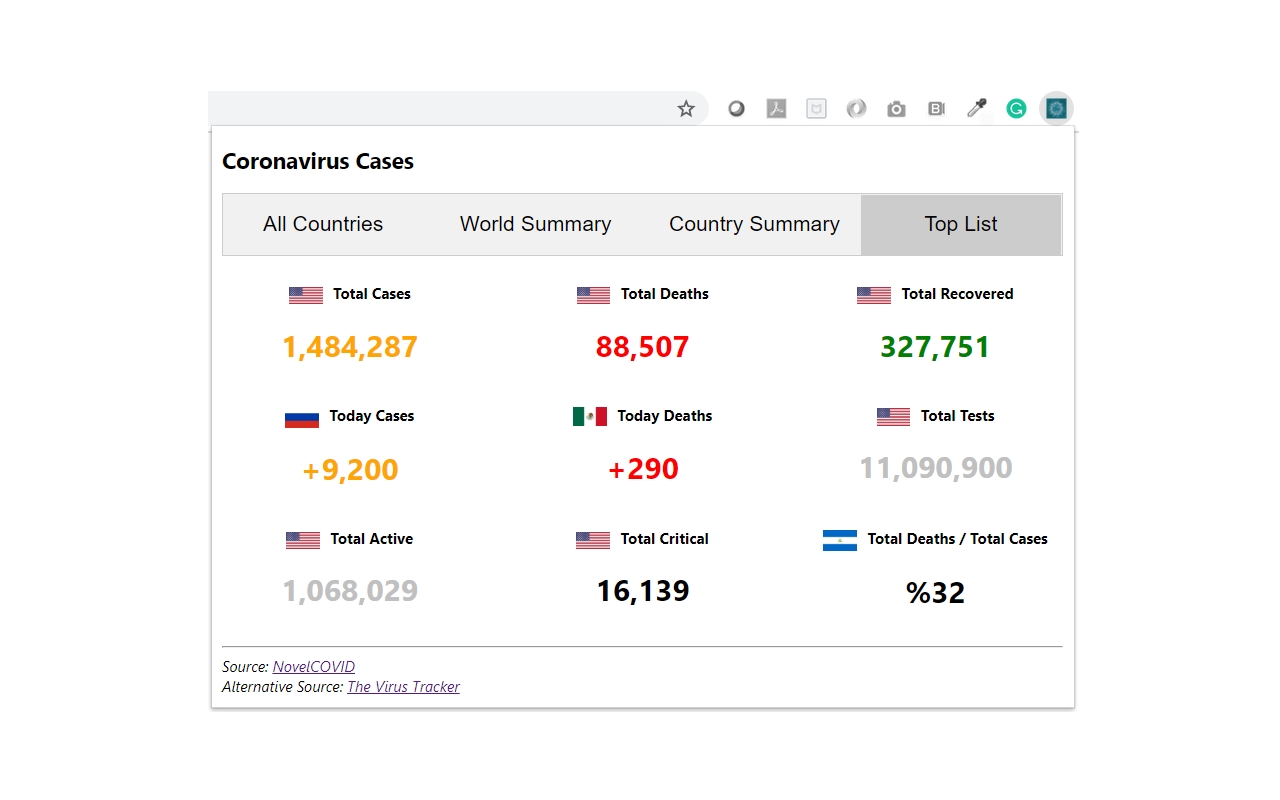The image size is (1280, 800).
Task: Click the Total Tests label
Action: pos(958,416)
